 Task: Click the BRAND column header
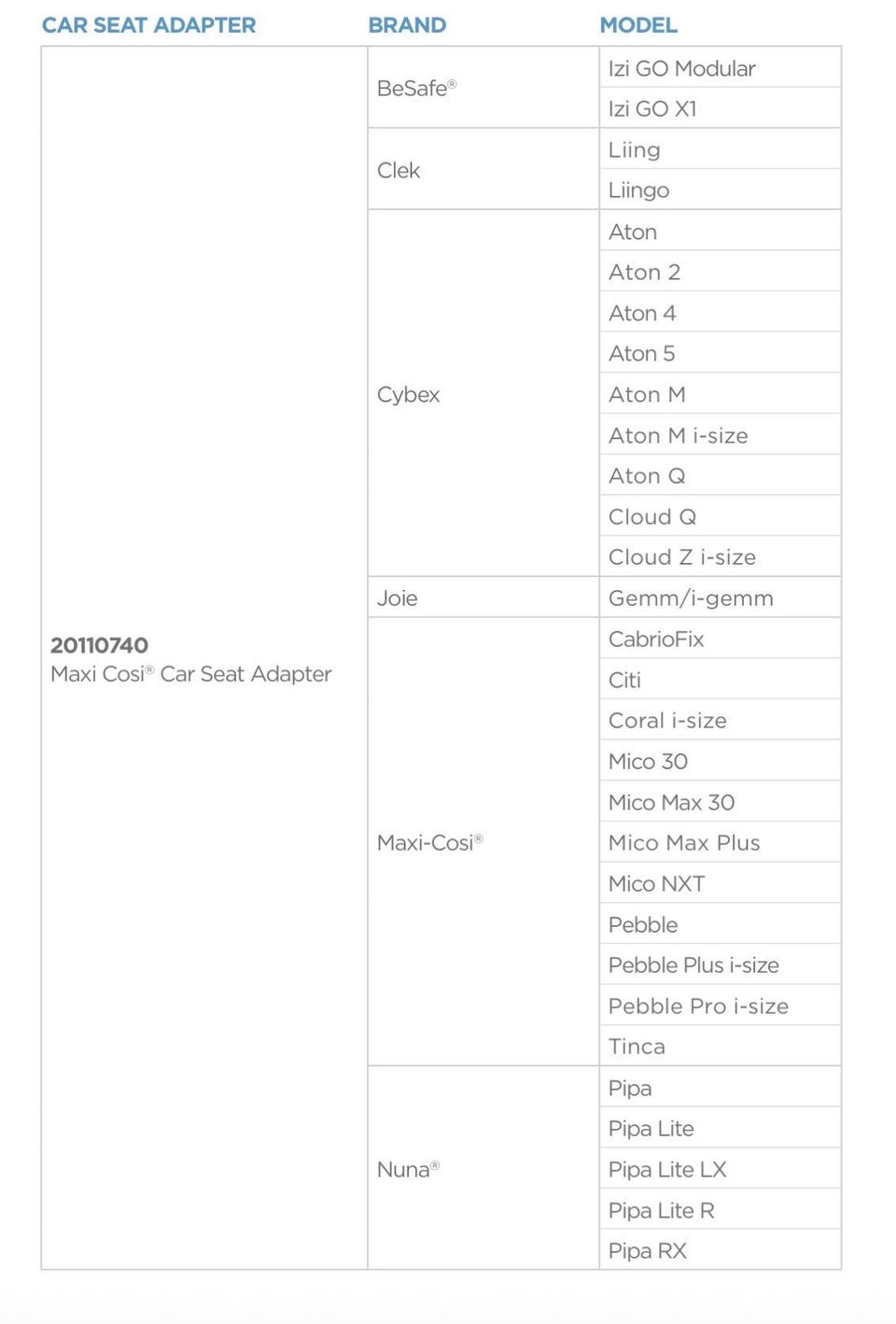pyautogui.click(x=407, y=25)
